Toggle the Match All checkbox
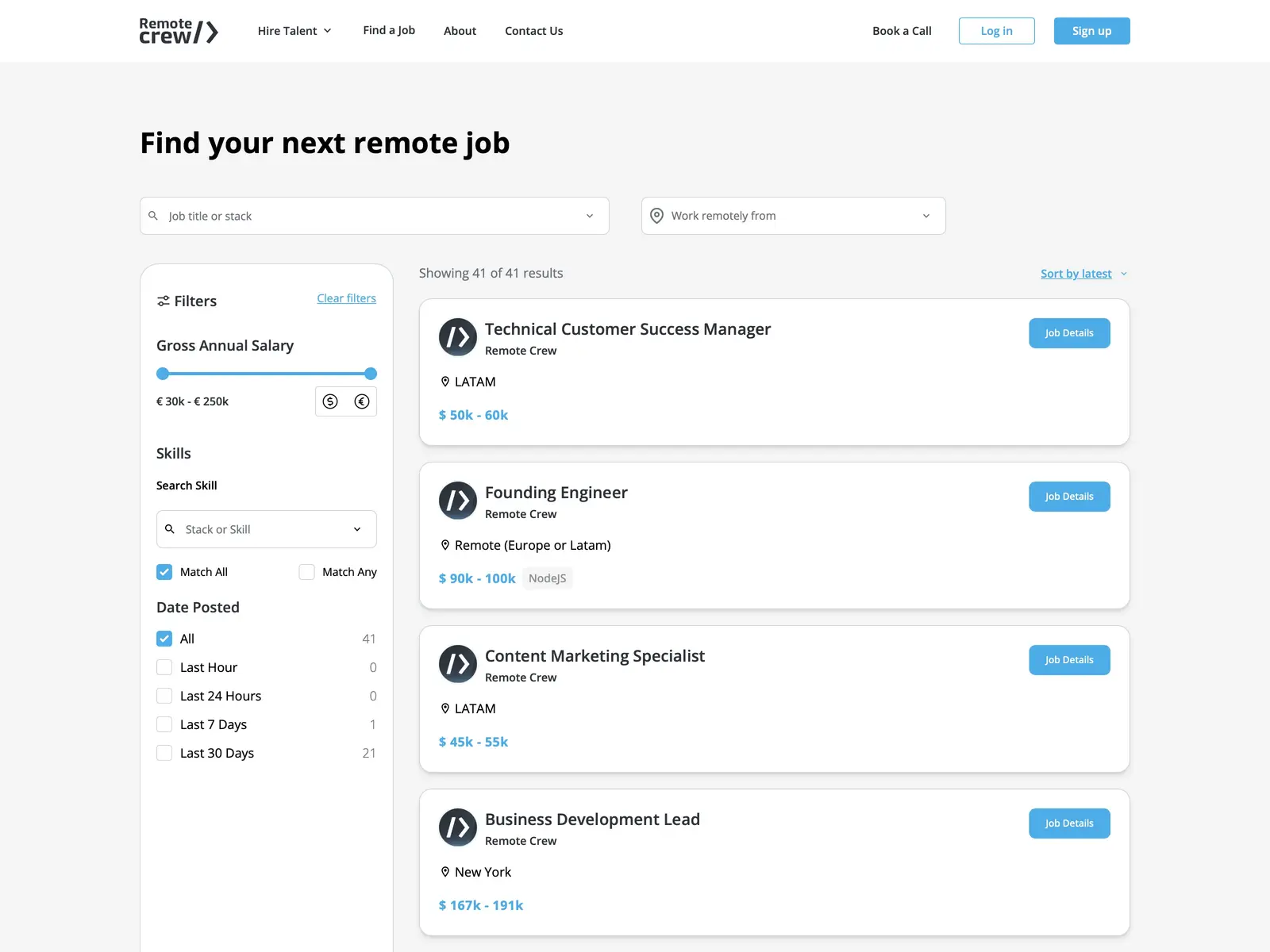The height and width of the screenshot is (952, 1270). [164, 572]
